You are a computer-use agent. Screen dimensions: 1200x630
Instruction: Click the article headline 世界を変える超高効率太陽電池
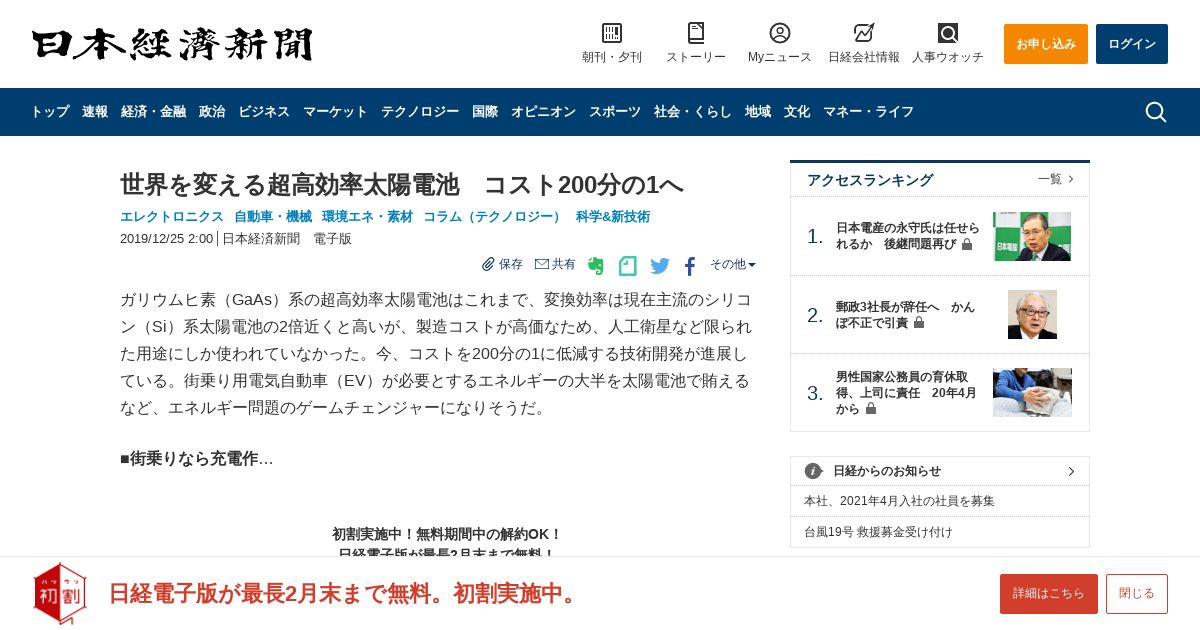tap(402, 185)
